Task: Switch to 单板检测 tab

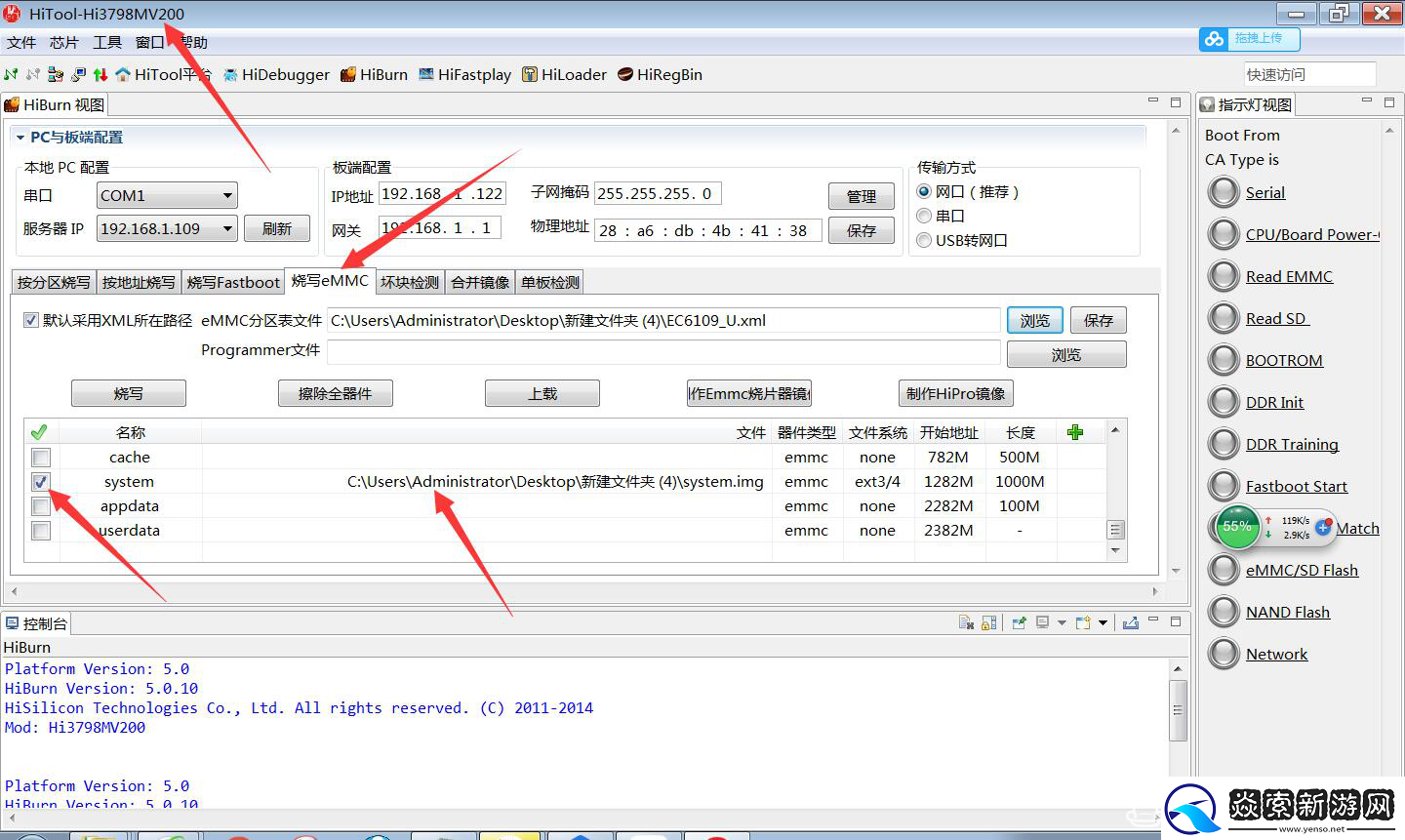Action: coord(550,282)
